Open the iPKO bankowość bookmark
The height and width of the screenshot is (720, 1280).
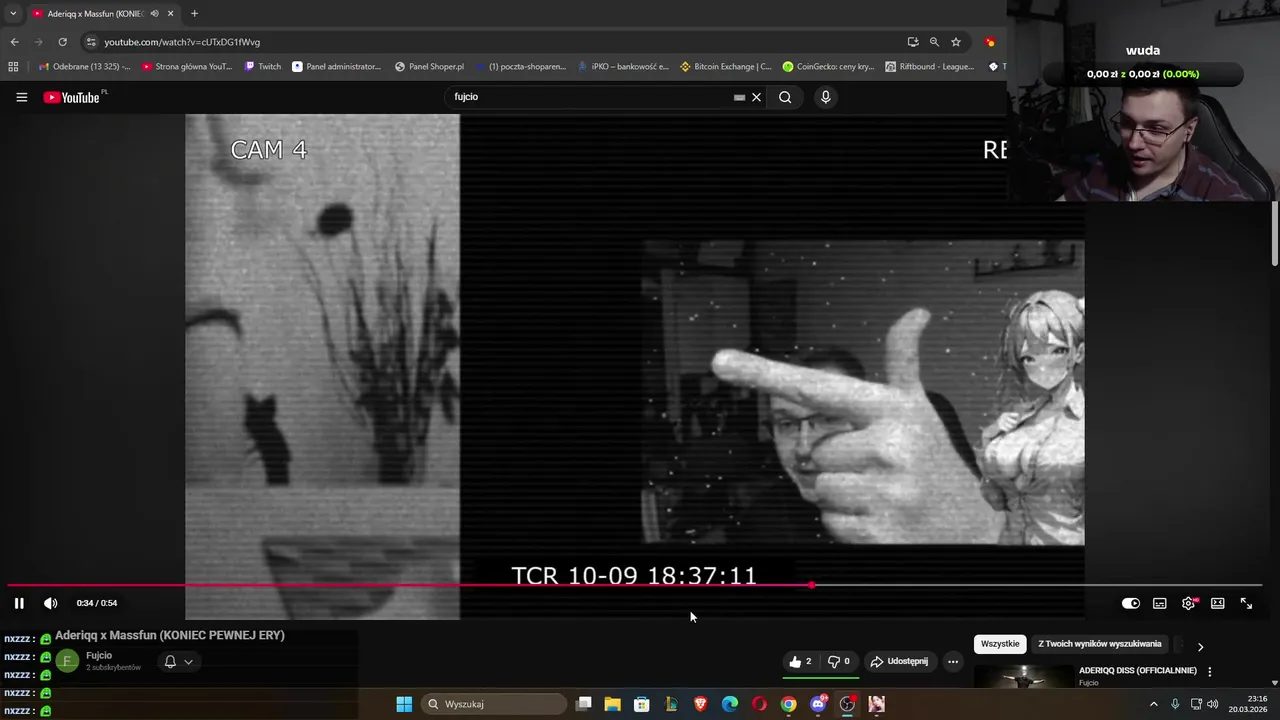tap(623, 67)
